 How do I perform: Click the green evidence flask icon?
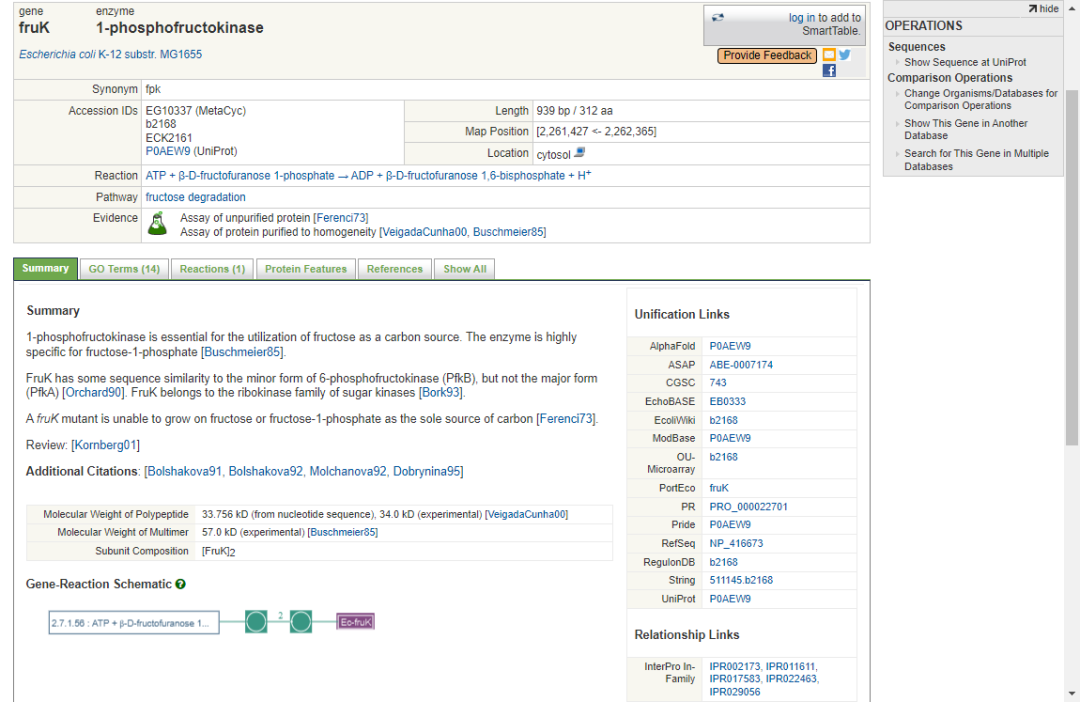tap(157, 224)
